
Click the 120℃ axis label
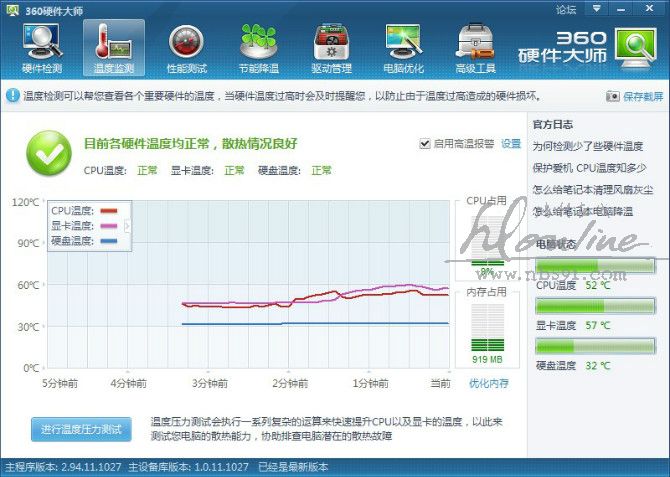tap(26, 202)
